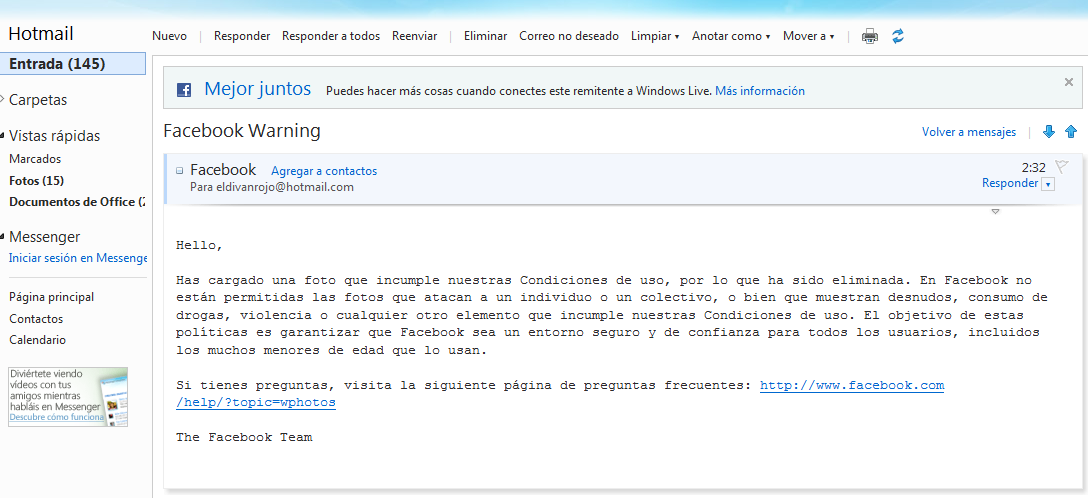
Task: Click Nuevo to compose a message
Action: (x=169, y=36)
